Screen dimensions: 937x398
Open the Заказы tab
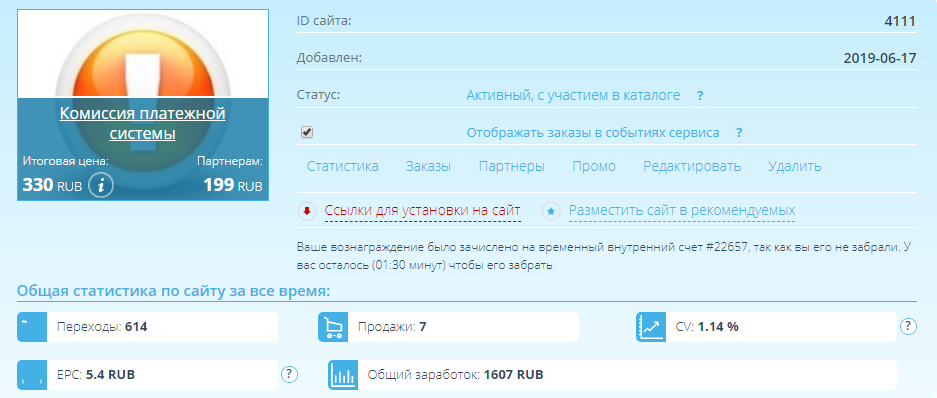[428, 167]
